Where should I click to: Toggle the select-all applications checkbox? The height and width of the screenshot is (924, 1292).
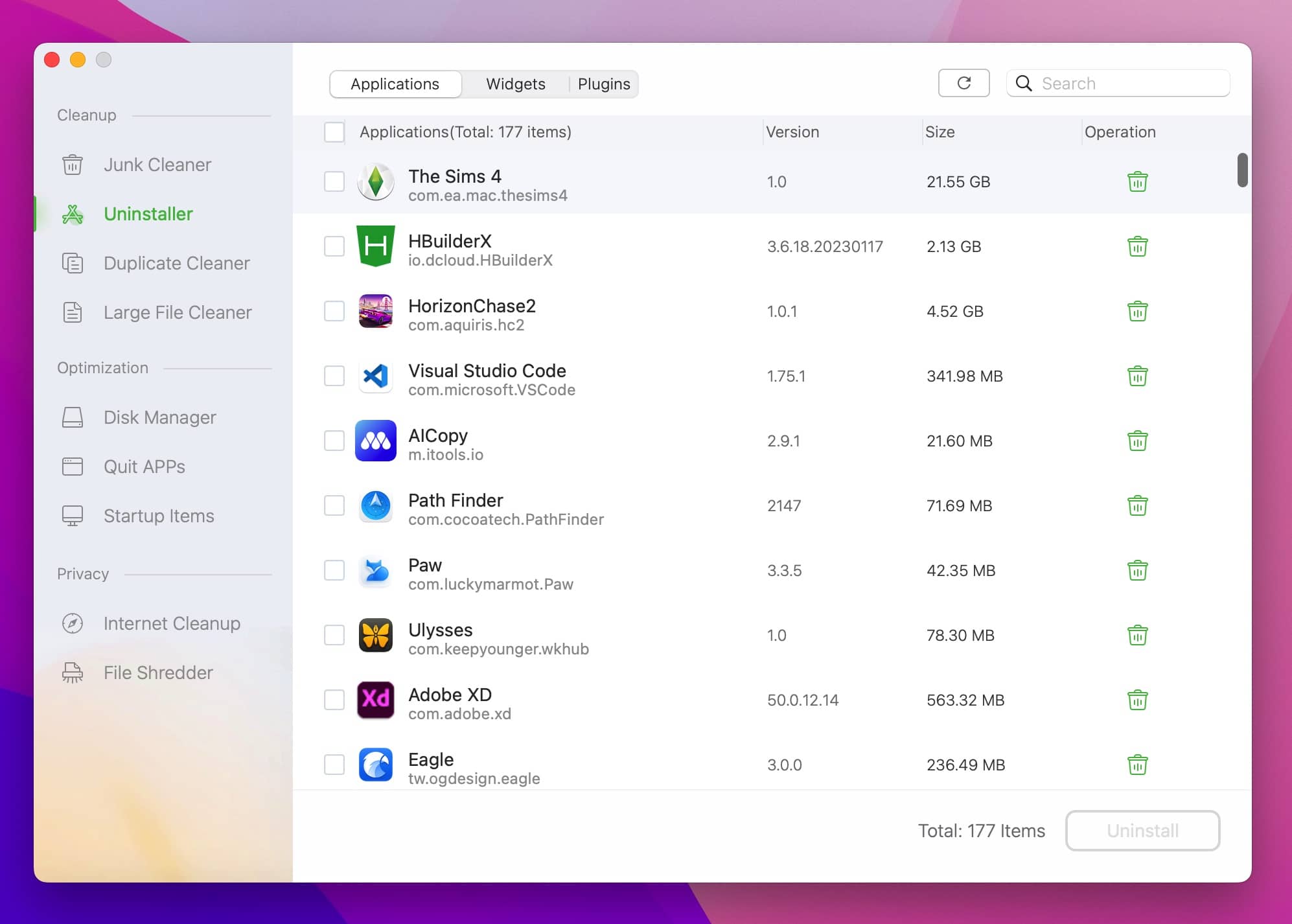coord(334,132)
